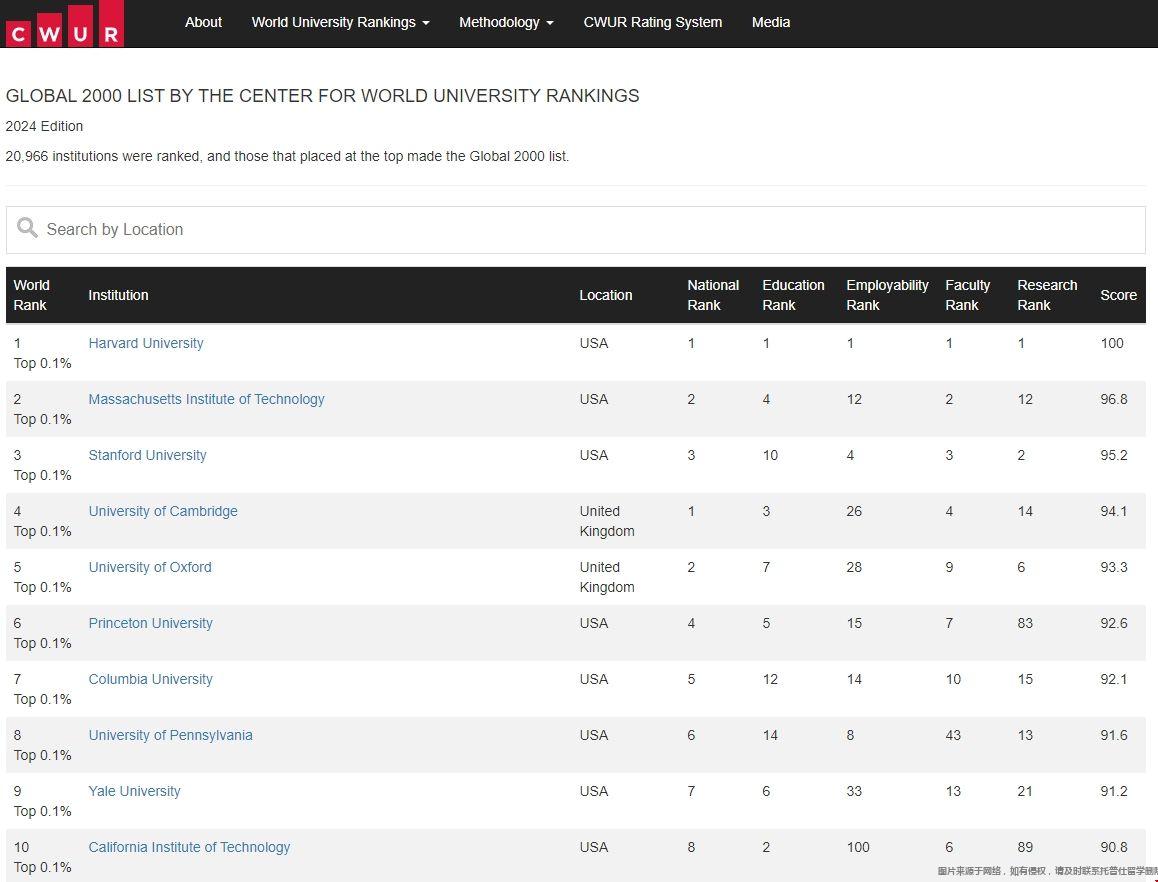Focus the Search by Location field

(x=576, y=230)
